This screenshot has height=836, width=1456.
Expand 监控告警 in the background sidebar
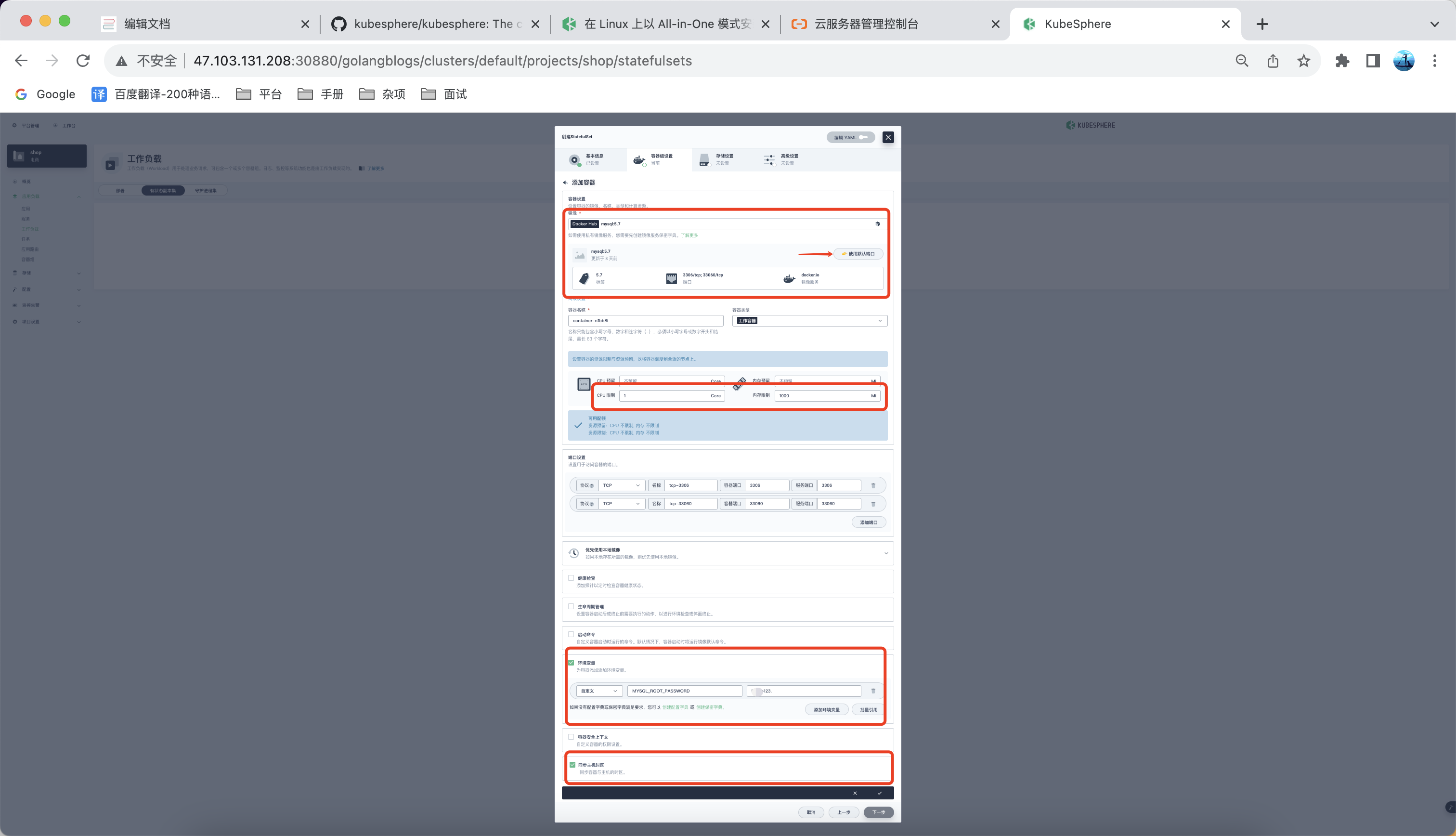78,305
